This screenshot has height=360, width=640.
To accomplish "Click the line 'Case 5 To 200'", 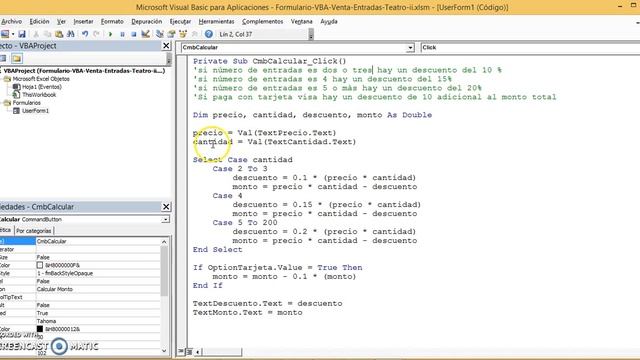I will tap(245, 223).
